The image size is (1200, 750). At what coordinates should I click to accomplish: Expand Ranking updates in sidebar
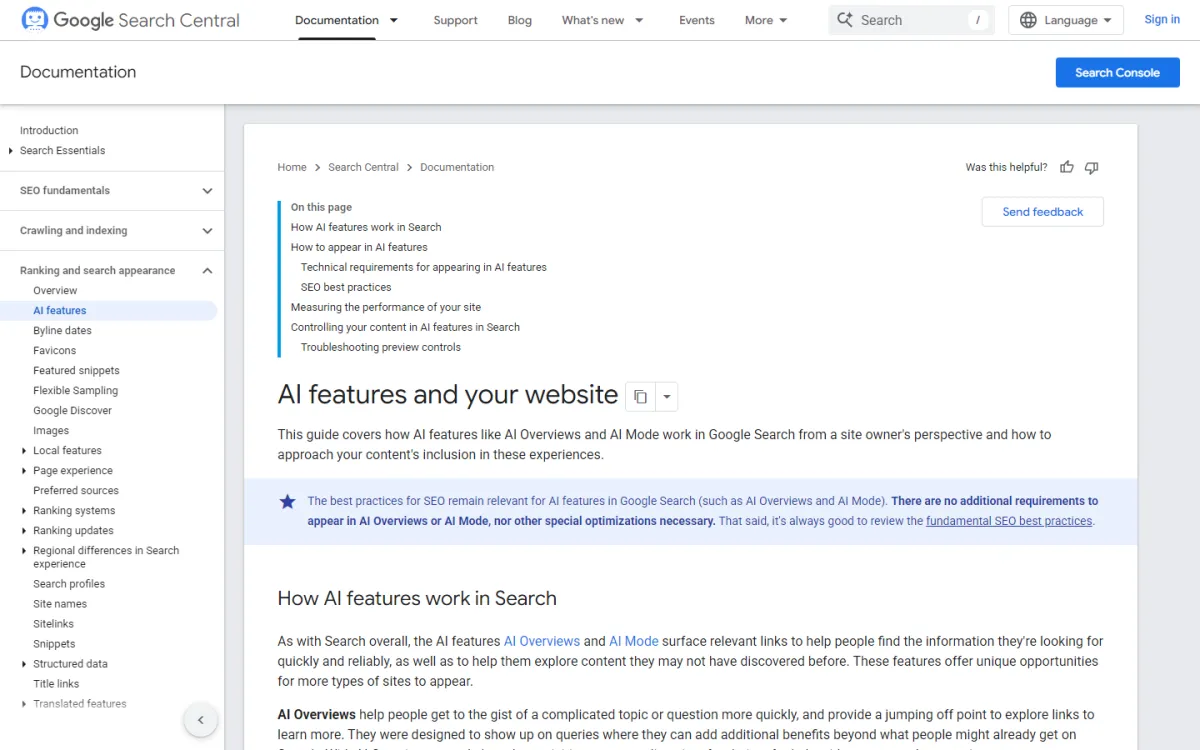click(x=24, y=531)
